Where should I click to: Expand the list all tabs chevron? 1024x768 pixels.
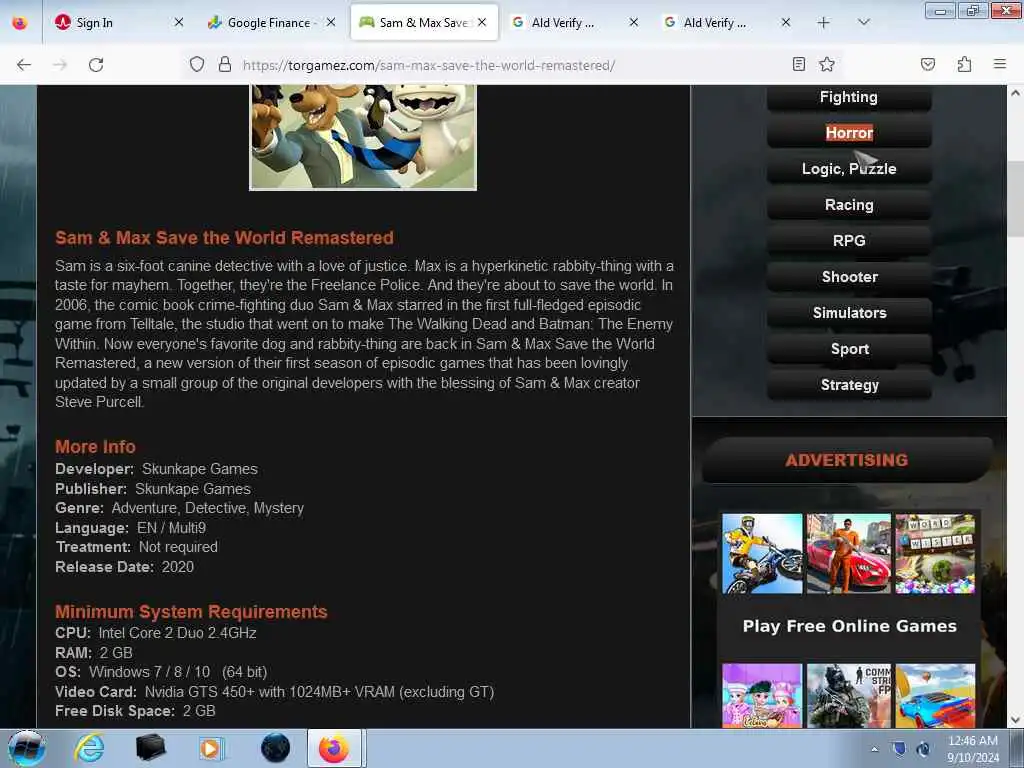[863, 22]
